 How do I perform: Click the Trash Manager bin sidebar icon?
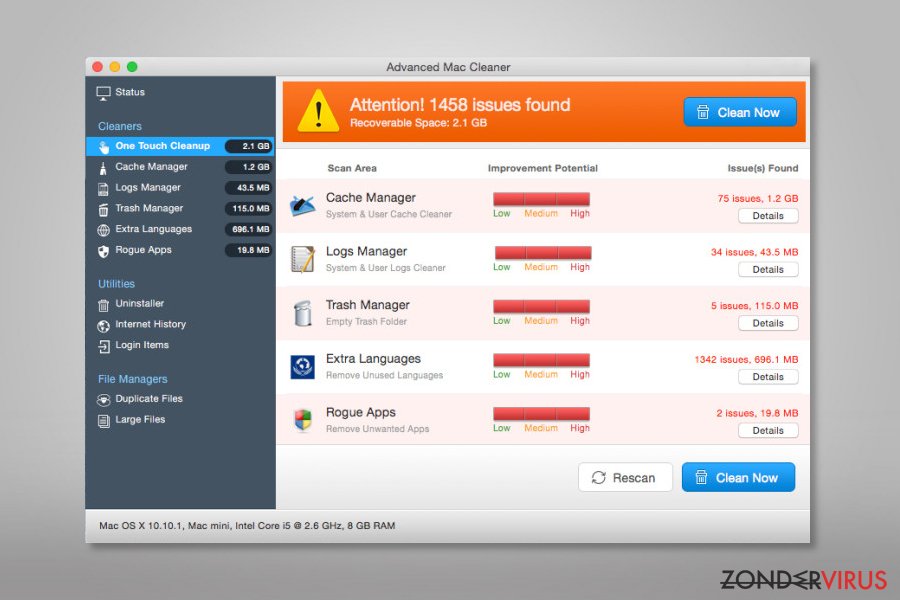(x=103, y=210)
